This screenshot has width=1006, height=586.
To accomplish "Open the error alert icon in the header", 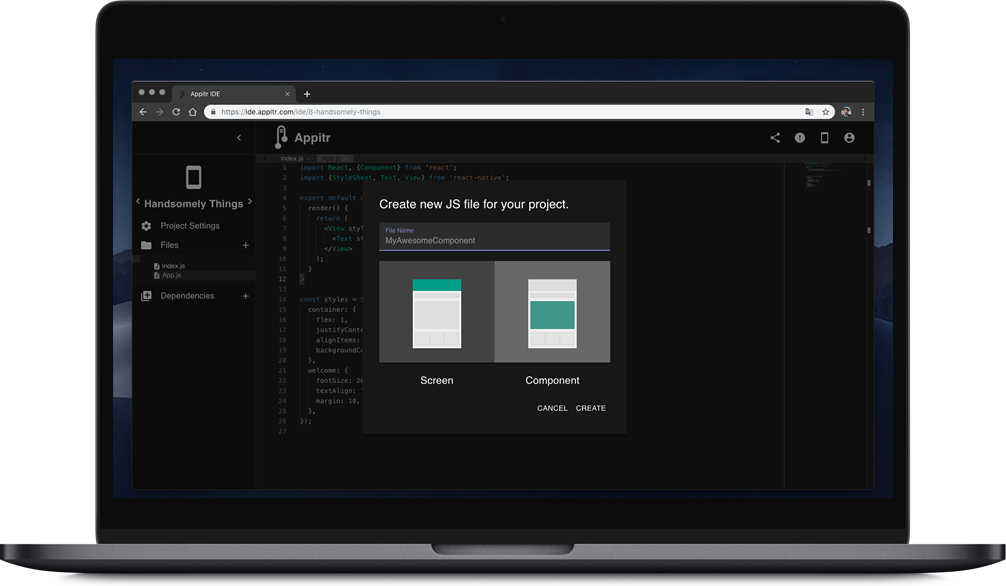I will click(800, 138).
